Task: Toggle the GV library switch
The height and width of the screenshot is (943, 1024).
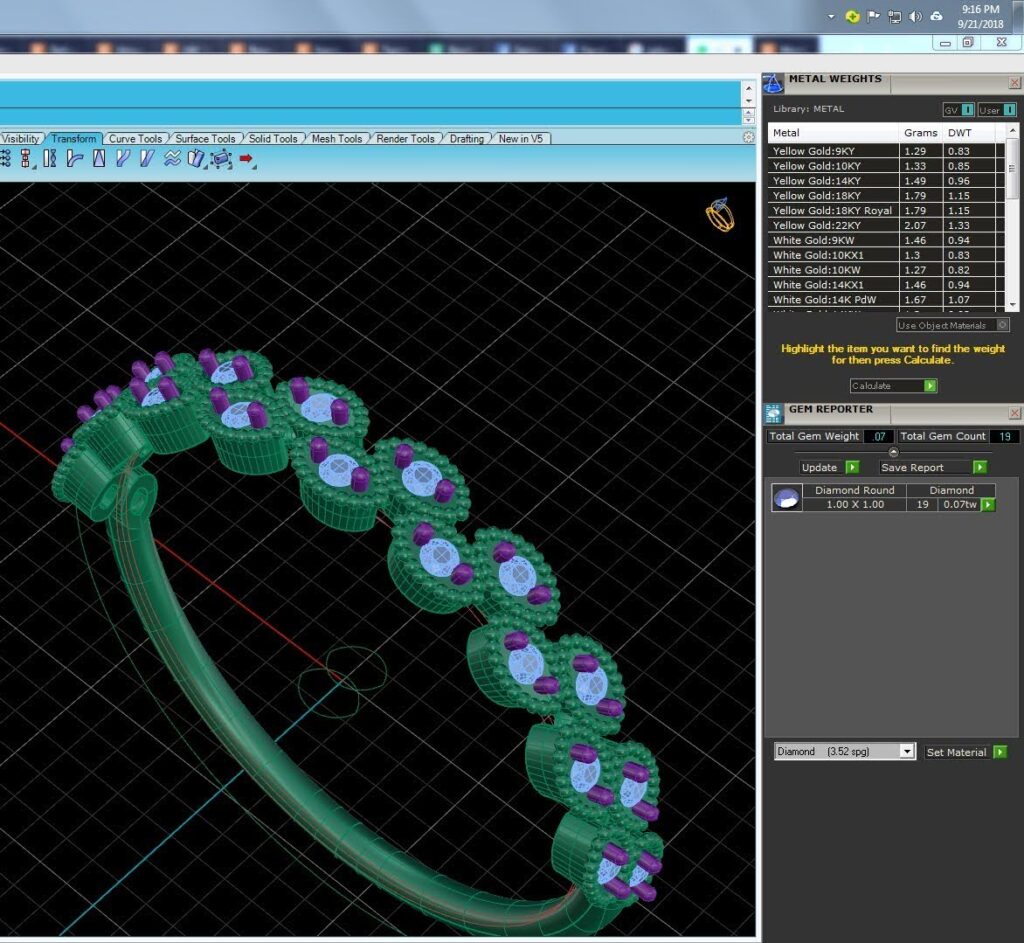Action: click(x=959, y=110)
